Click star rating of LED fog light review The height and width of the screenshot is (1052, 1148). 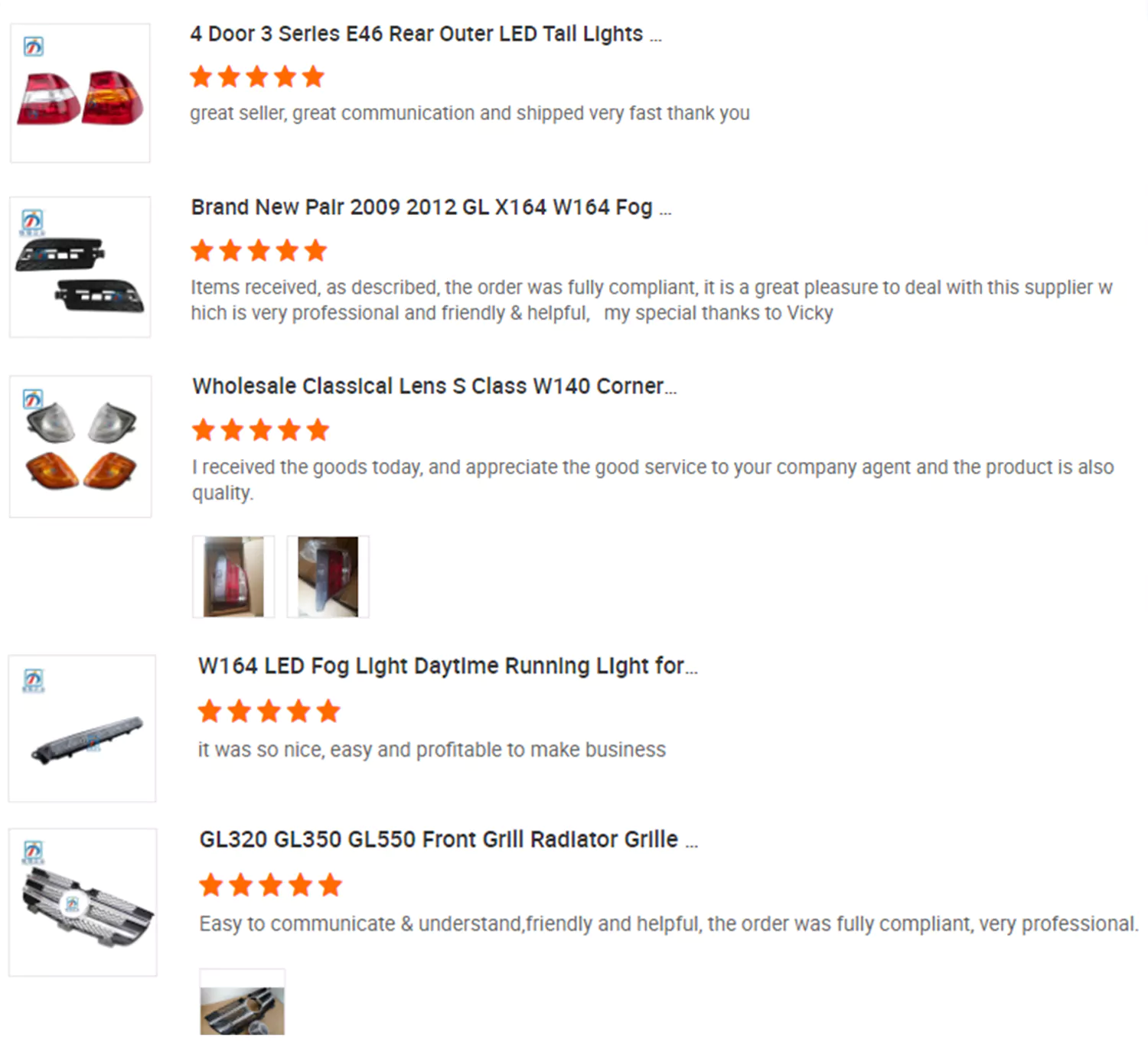[x=269, y=712]
